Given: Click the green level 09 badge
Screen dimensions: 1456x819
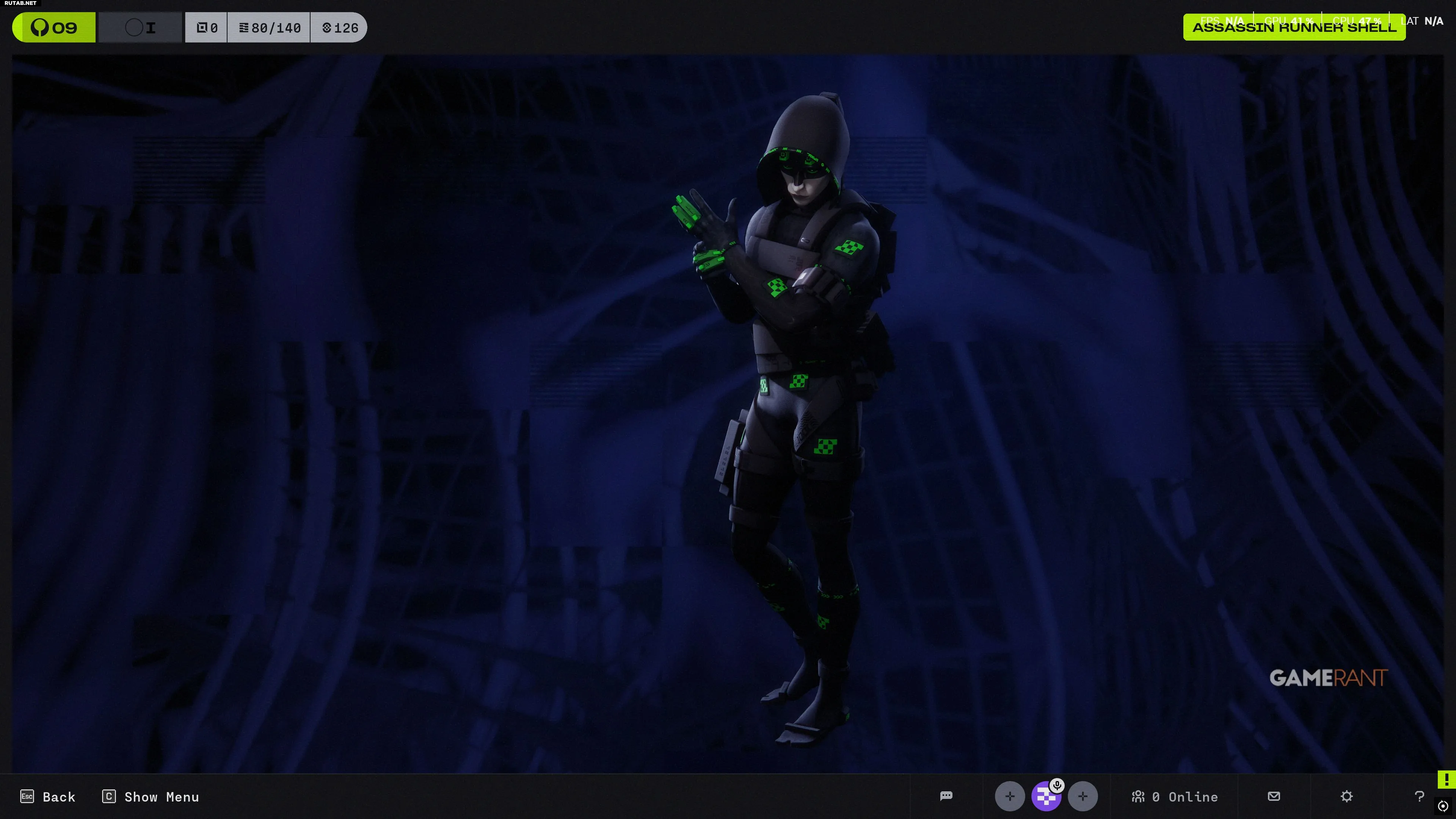Looking at the screenshot, I should [x=54, y=28].
